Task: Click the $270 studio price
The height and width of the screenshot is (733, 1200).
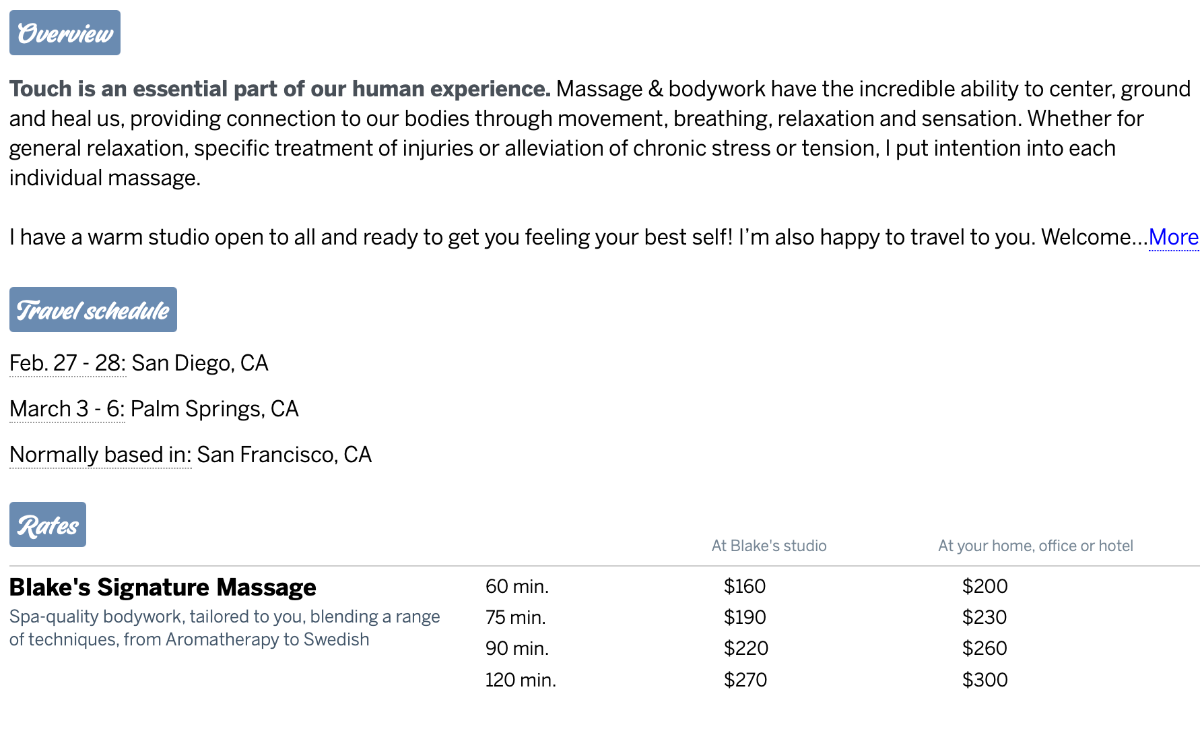Action: (746, 680)
